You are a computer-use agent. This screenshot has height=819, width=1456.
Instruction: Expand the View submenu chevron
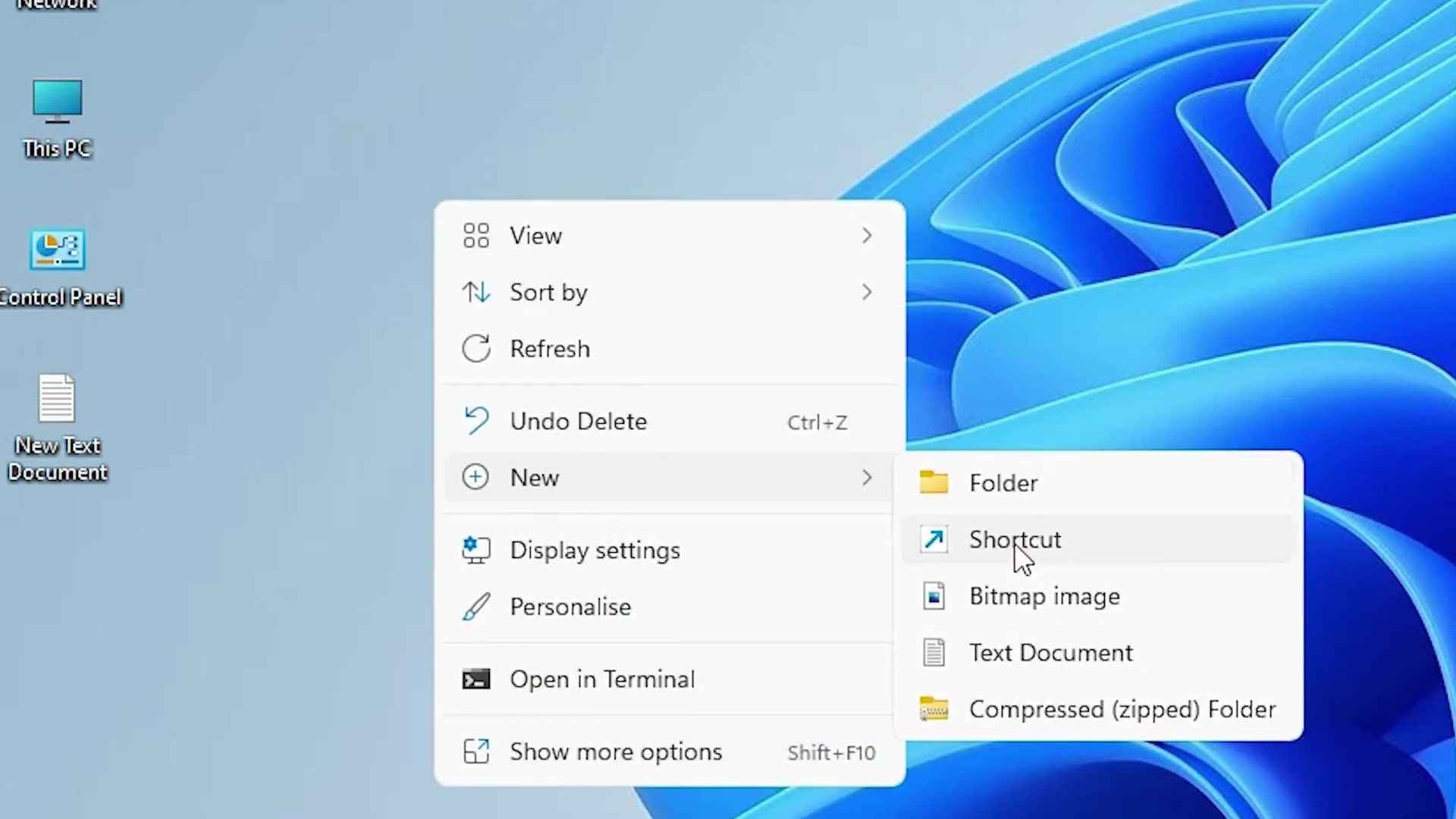click(867, 236)
